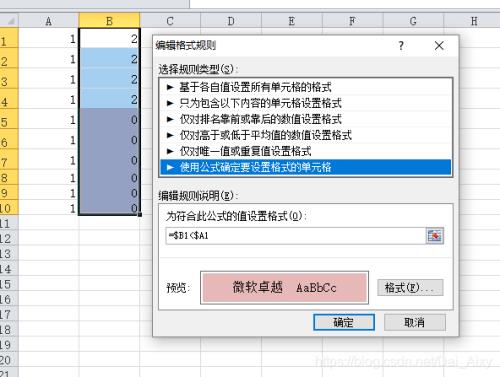Screen dimensions: 500x377
Task: Select row 8 header
Action: tap(9, 178)
